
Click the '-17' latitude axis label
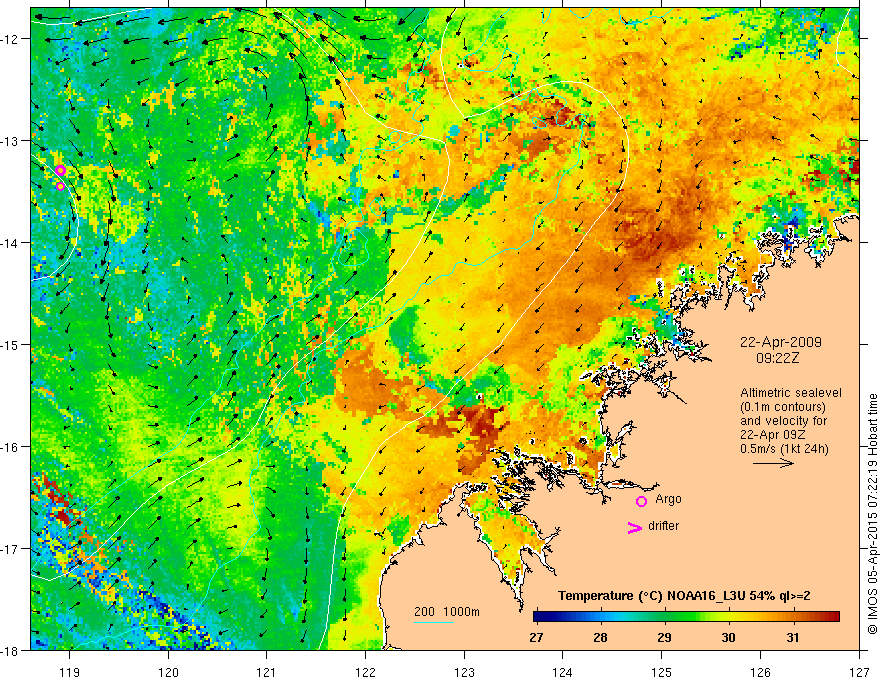pyautogui.click(x=10, y=548)
